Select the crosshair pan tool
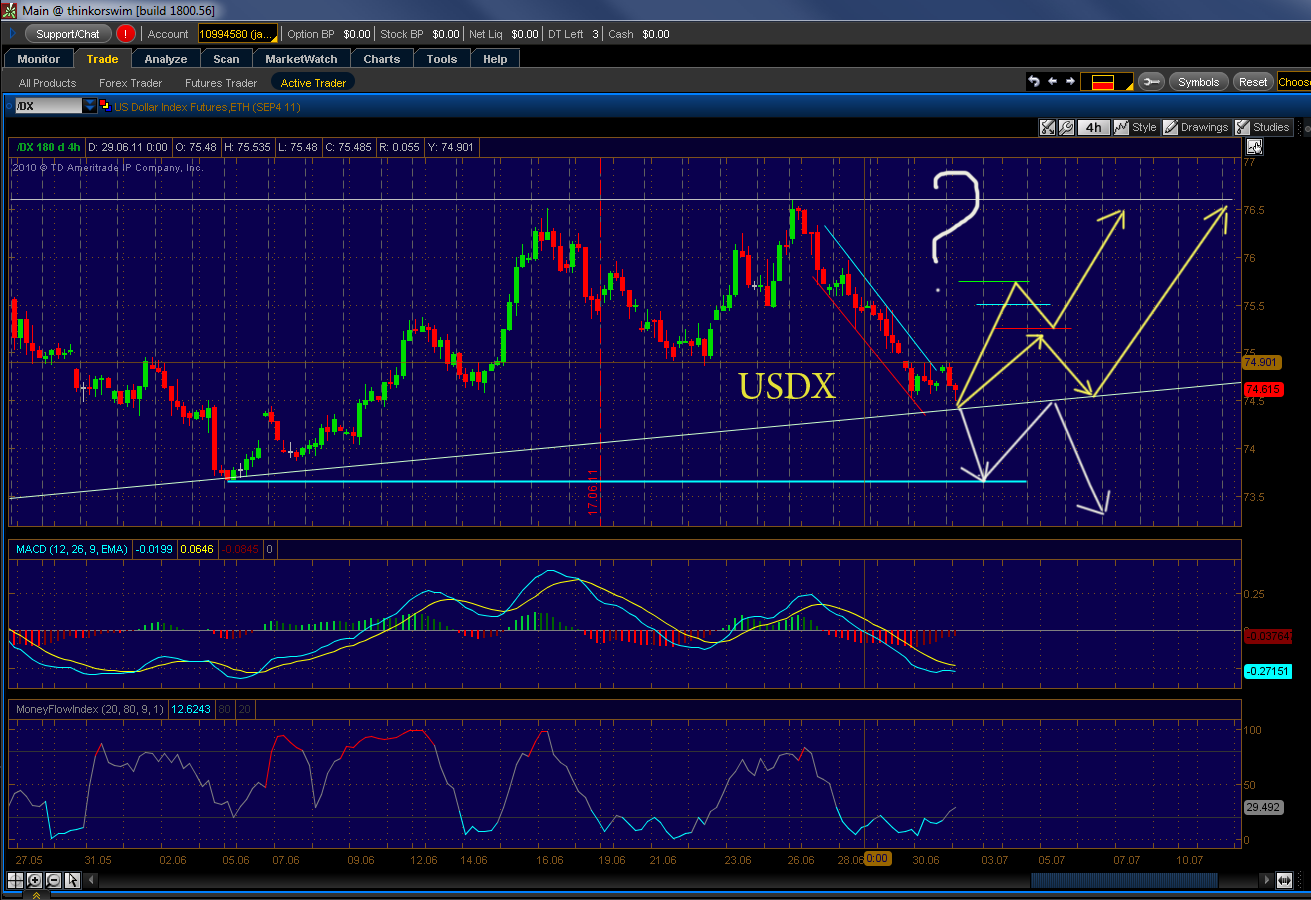The image size is (1311, 900). 15,880
